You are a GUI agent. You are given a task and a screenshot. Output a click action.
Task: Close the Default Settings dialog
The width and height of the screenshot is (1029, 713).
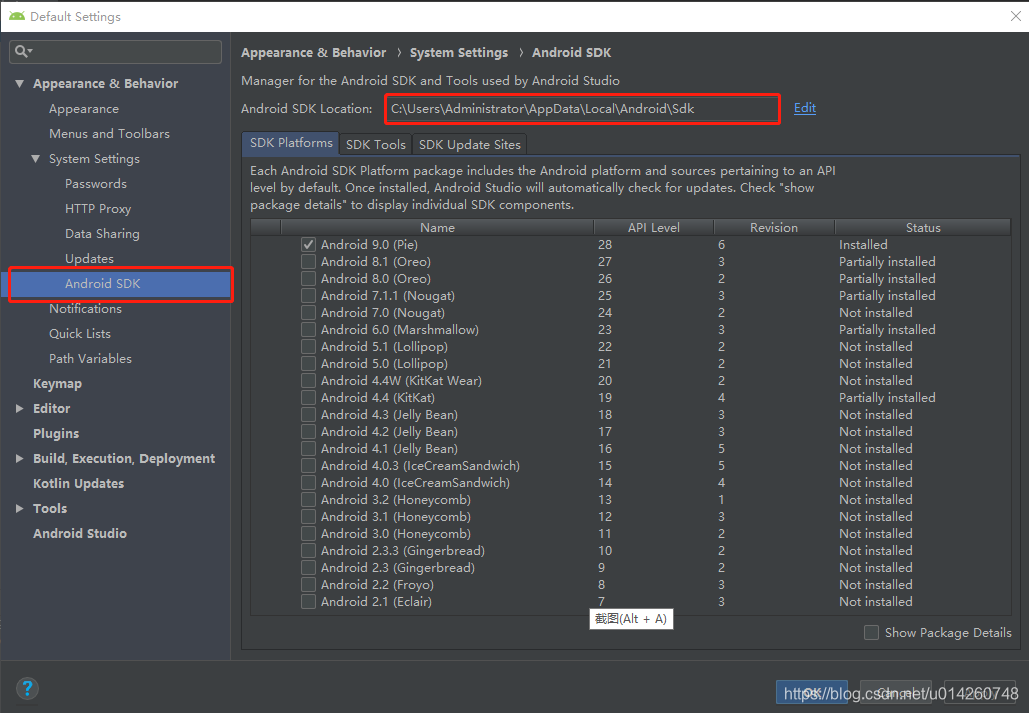[1016, 16]
